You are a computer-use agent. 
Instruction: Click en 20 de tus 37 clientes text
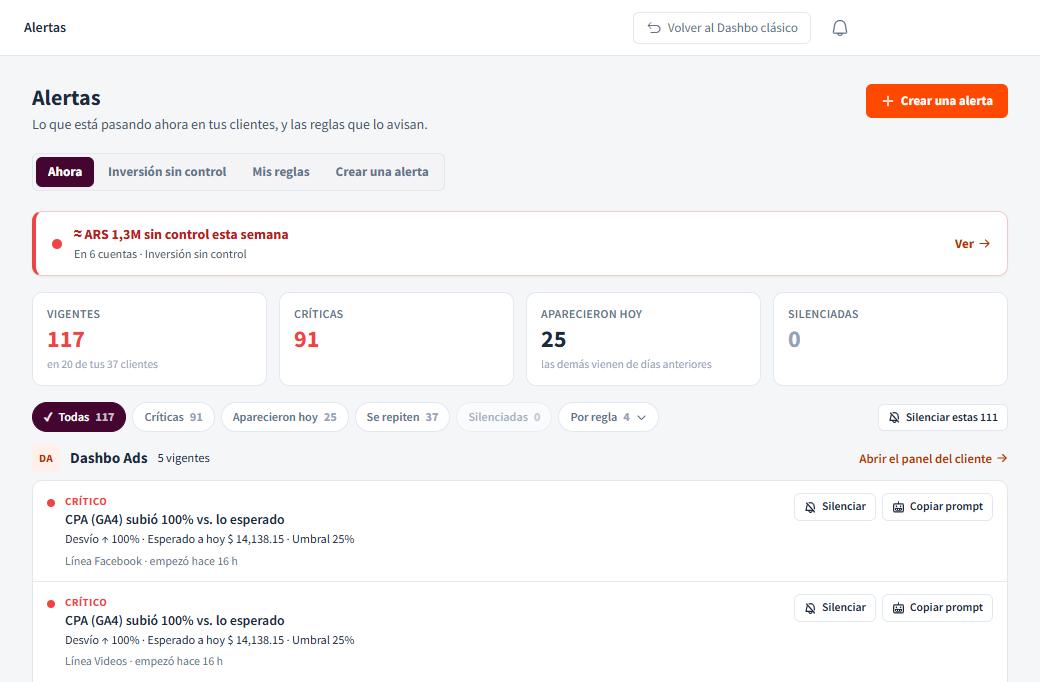tap(102, 364)
